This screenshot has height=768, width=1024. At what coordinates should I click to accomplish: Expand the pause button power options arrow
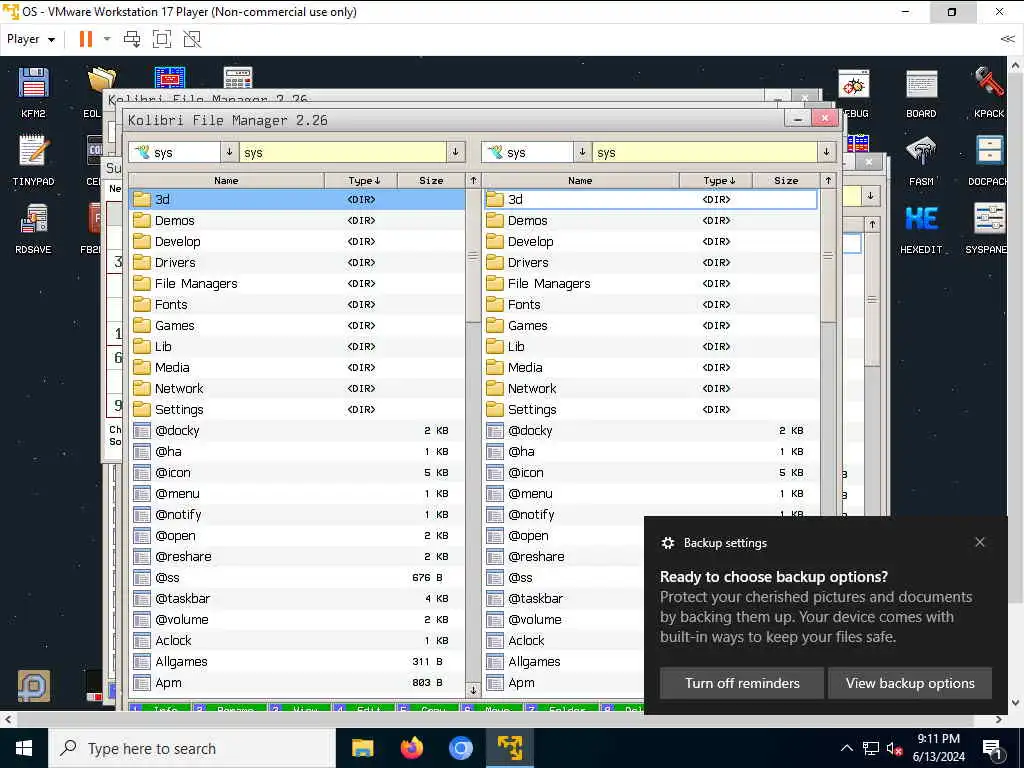pyautogui.click(x=107, y=39)
